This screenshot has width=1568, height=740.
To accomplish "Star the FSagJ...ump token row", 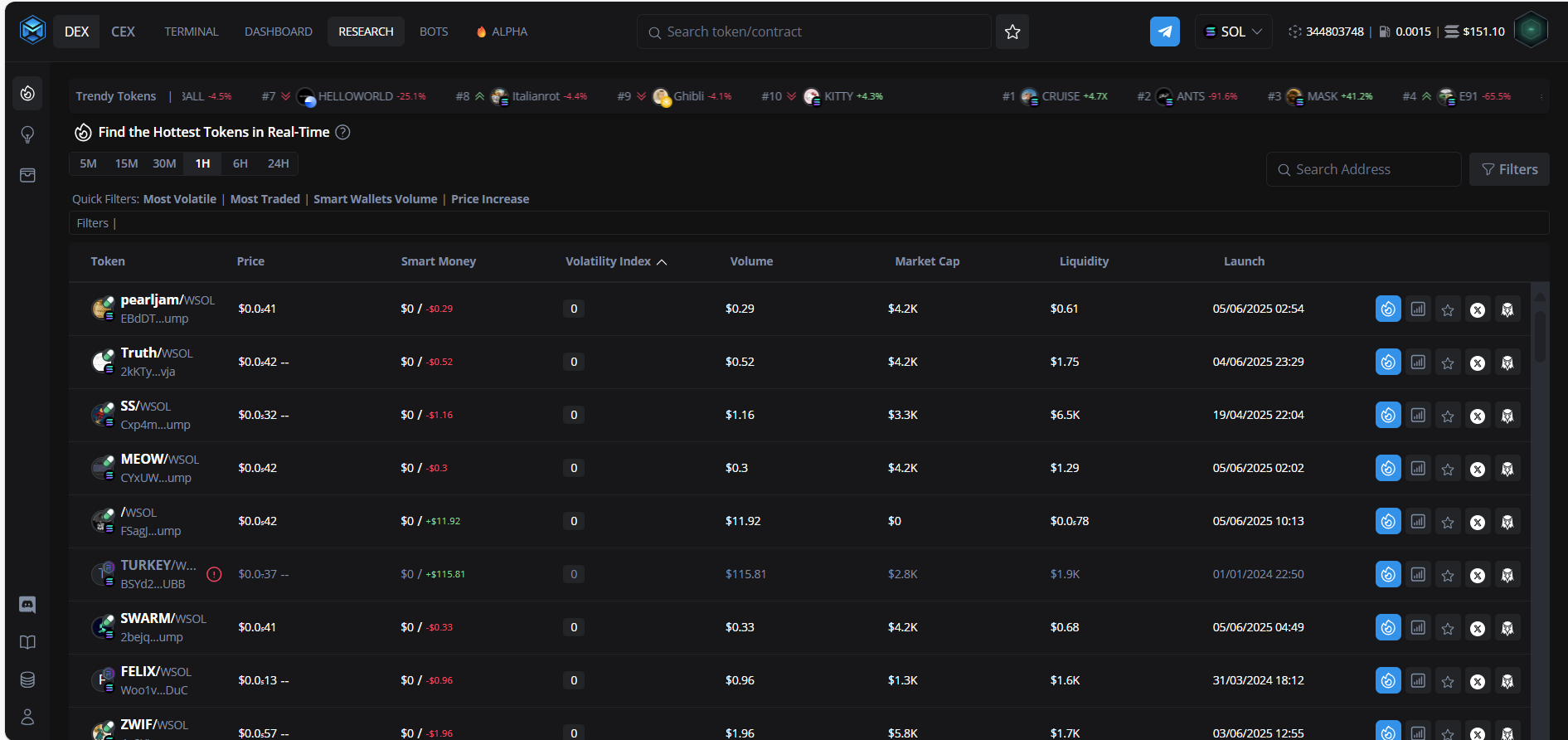I will (1448, 522).
